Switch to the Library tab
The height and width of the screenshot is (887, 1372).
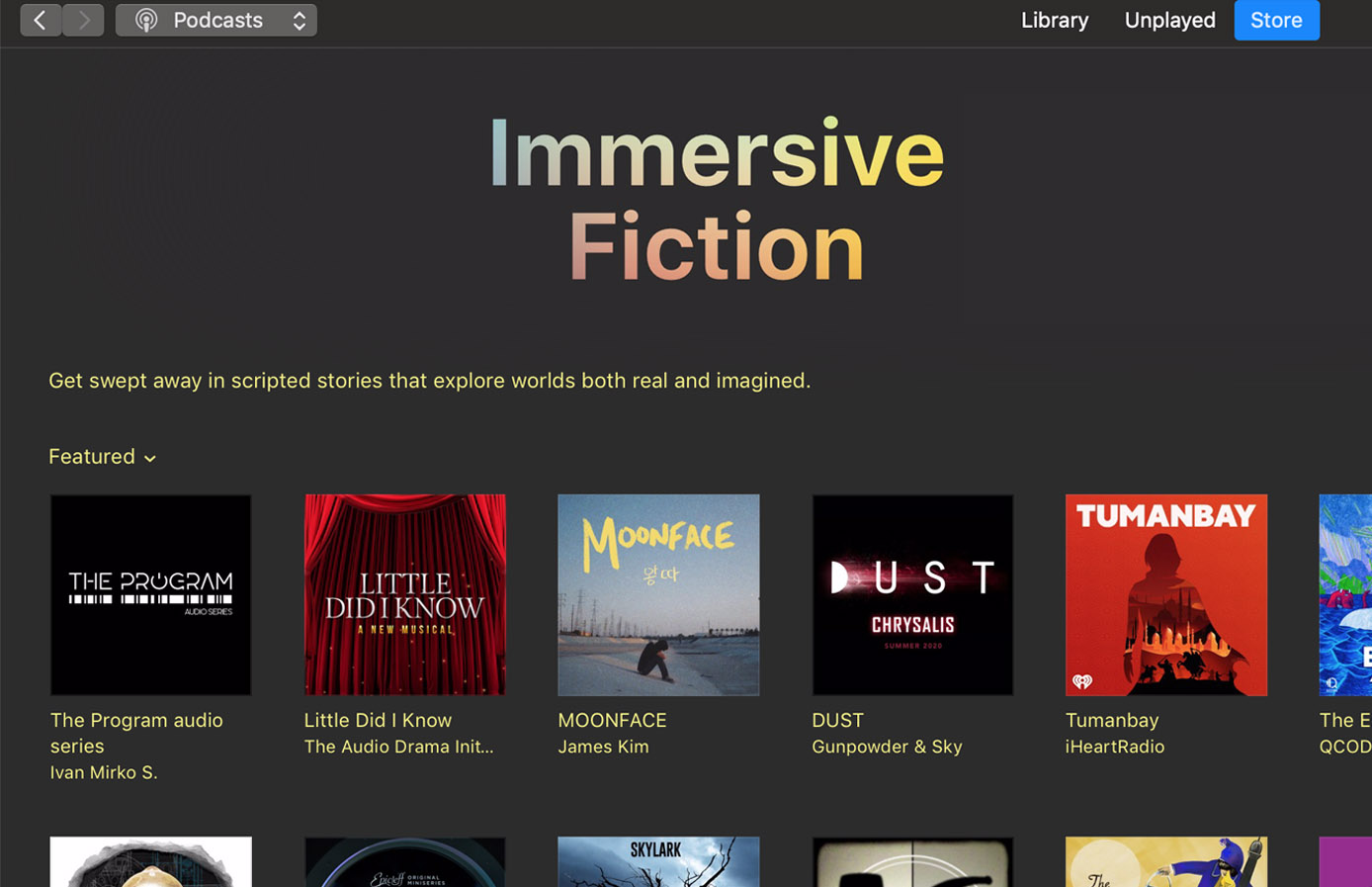[1055, 20]
